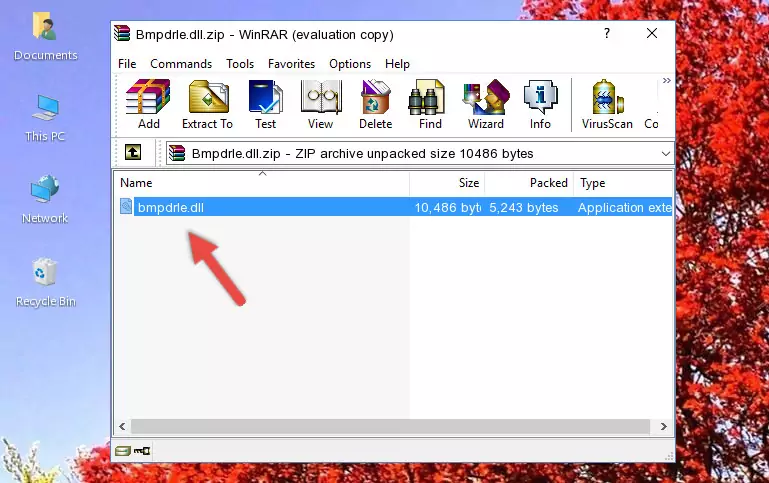Sort files by Packed column

(529, 183)
